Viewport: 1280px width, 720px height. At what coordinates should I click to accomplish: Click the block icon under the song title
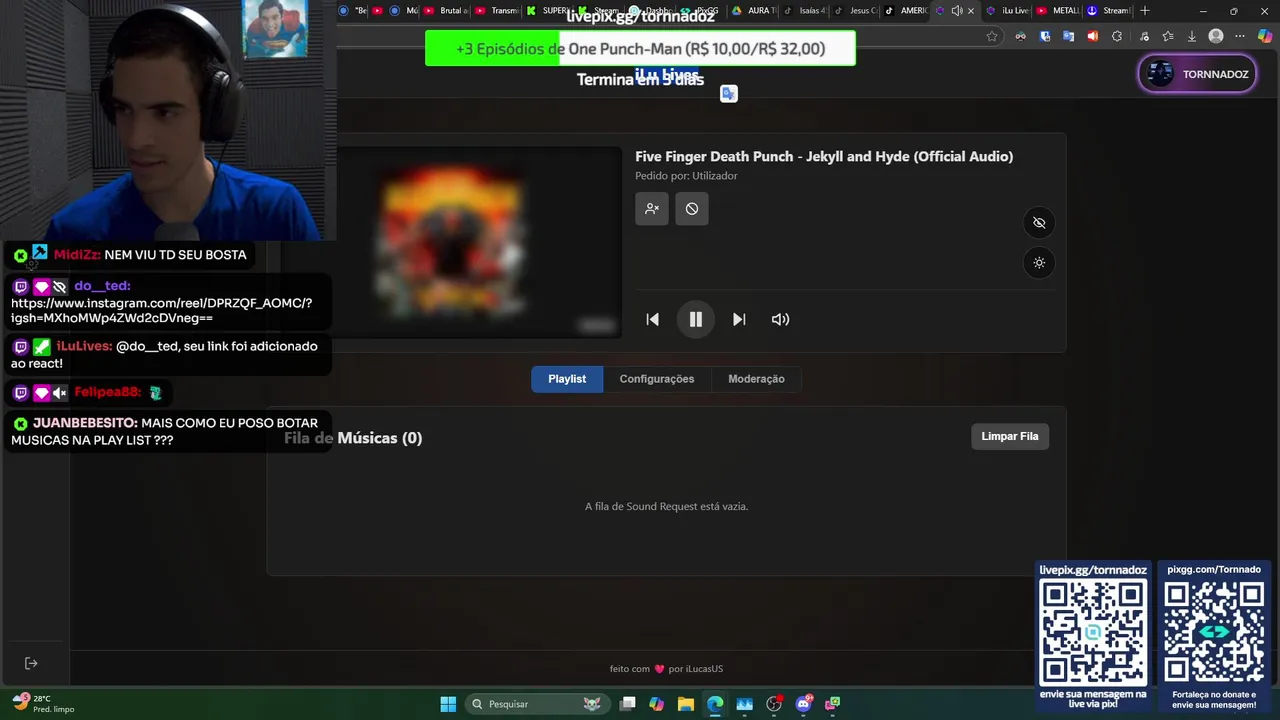click(692, 209)
